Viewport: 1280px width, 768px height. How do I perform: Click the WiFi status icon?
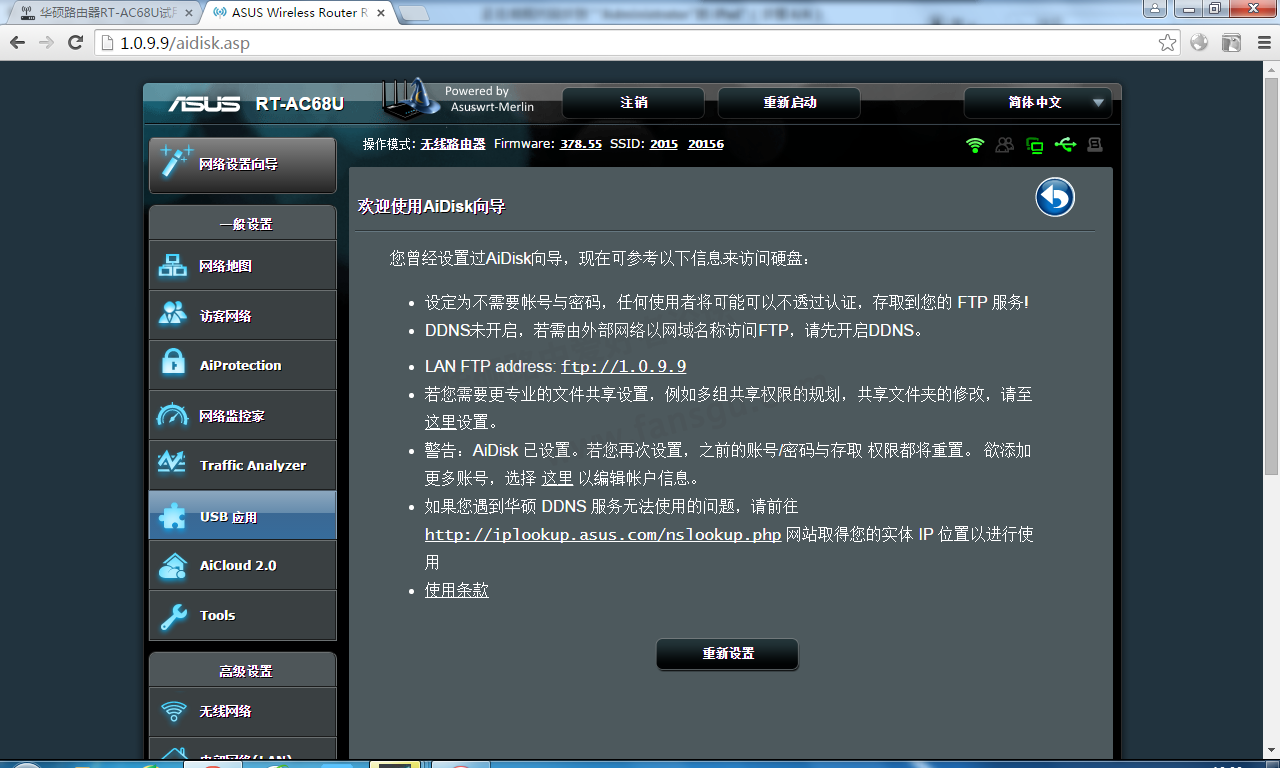pyautogui.click(x=975, y=145)
